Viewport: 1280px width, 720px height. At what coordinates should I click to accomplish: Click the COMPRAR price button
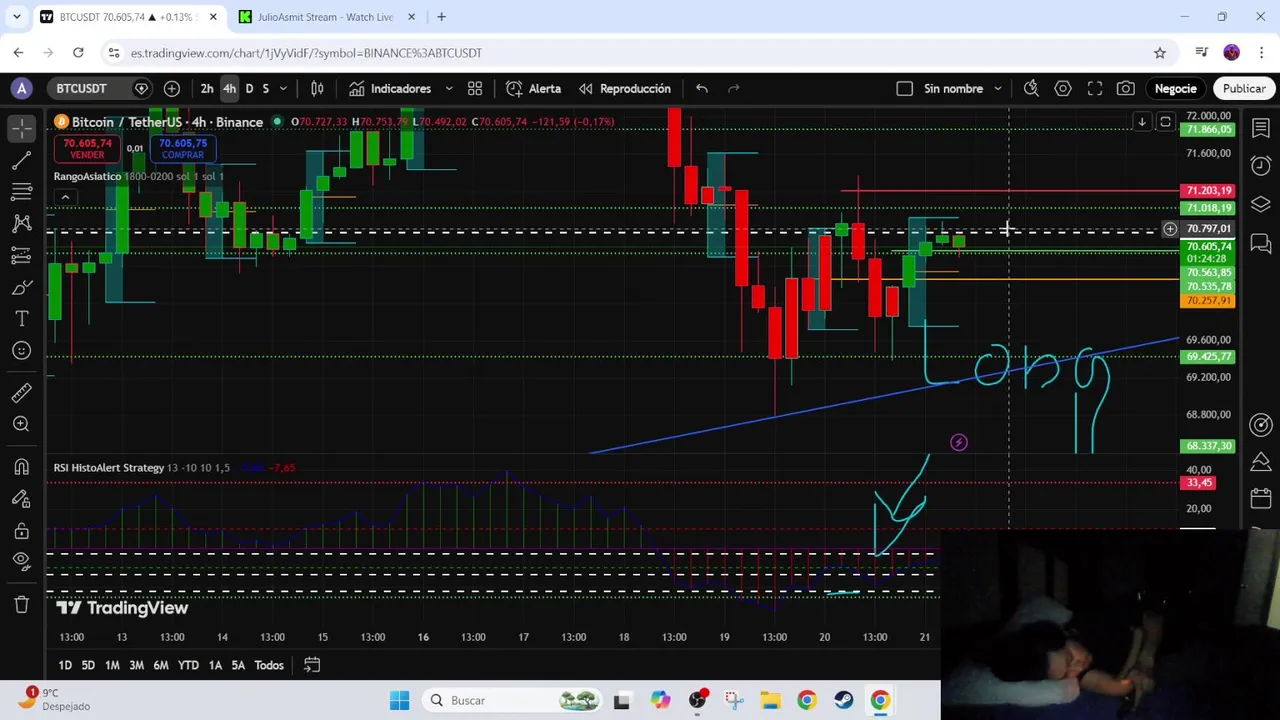point(182,148)
